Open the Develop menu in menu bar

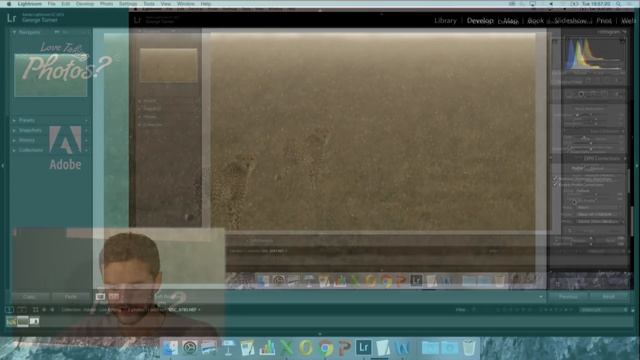point(85,4)
